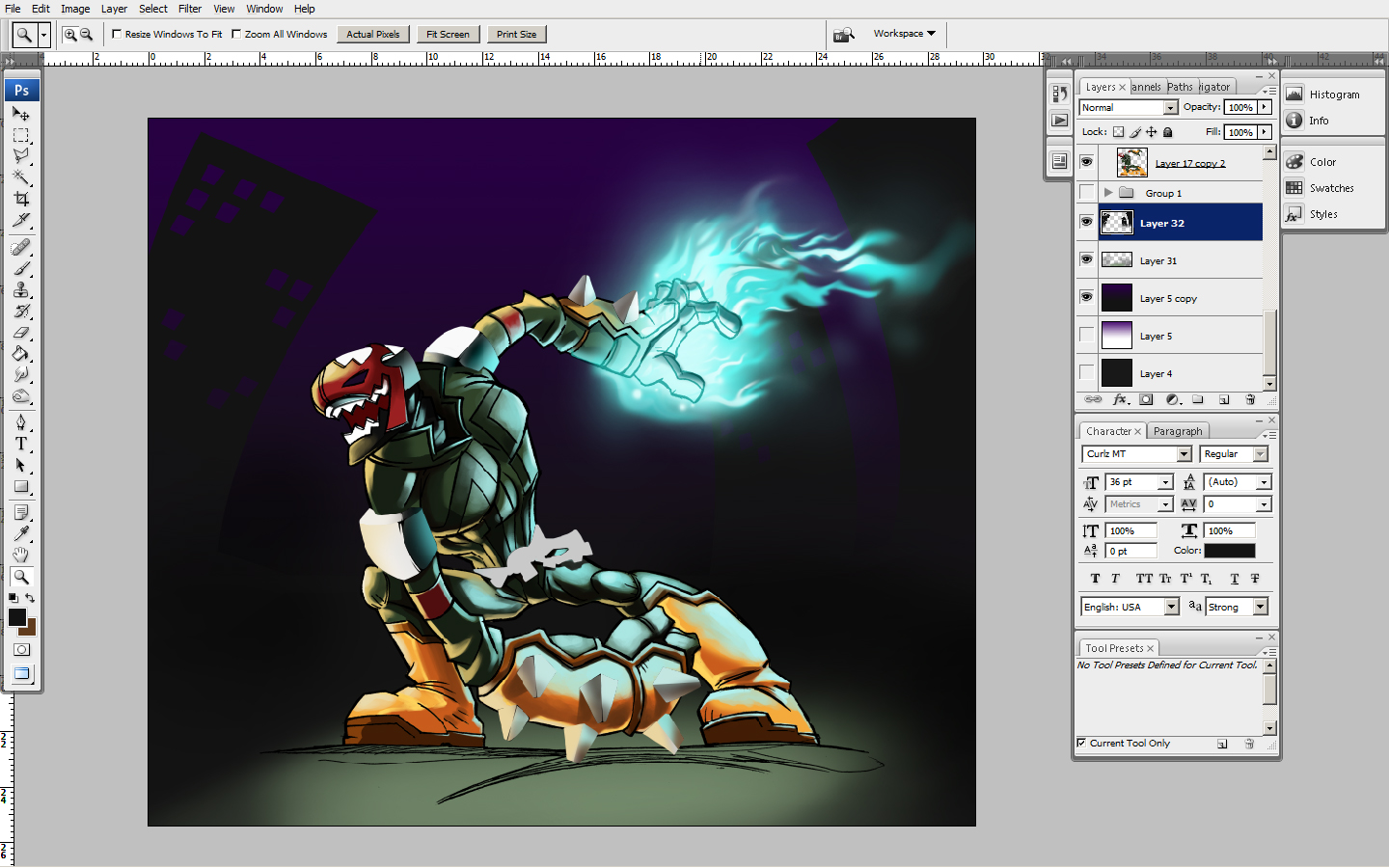The image size is (1389, 868).
Task: Pick the Paint Bucket tool
Action: (x=21, y=354)
